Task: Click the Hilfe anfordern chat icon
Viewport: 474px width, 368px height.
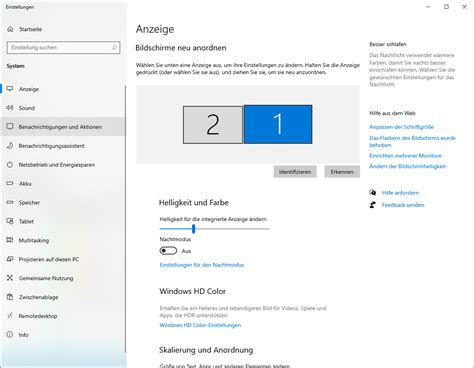Action: (373, 193)
